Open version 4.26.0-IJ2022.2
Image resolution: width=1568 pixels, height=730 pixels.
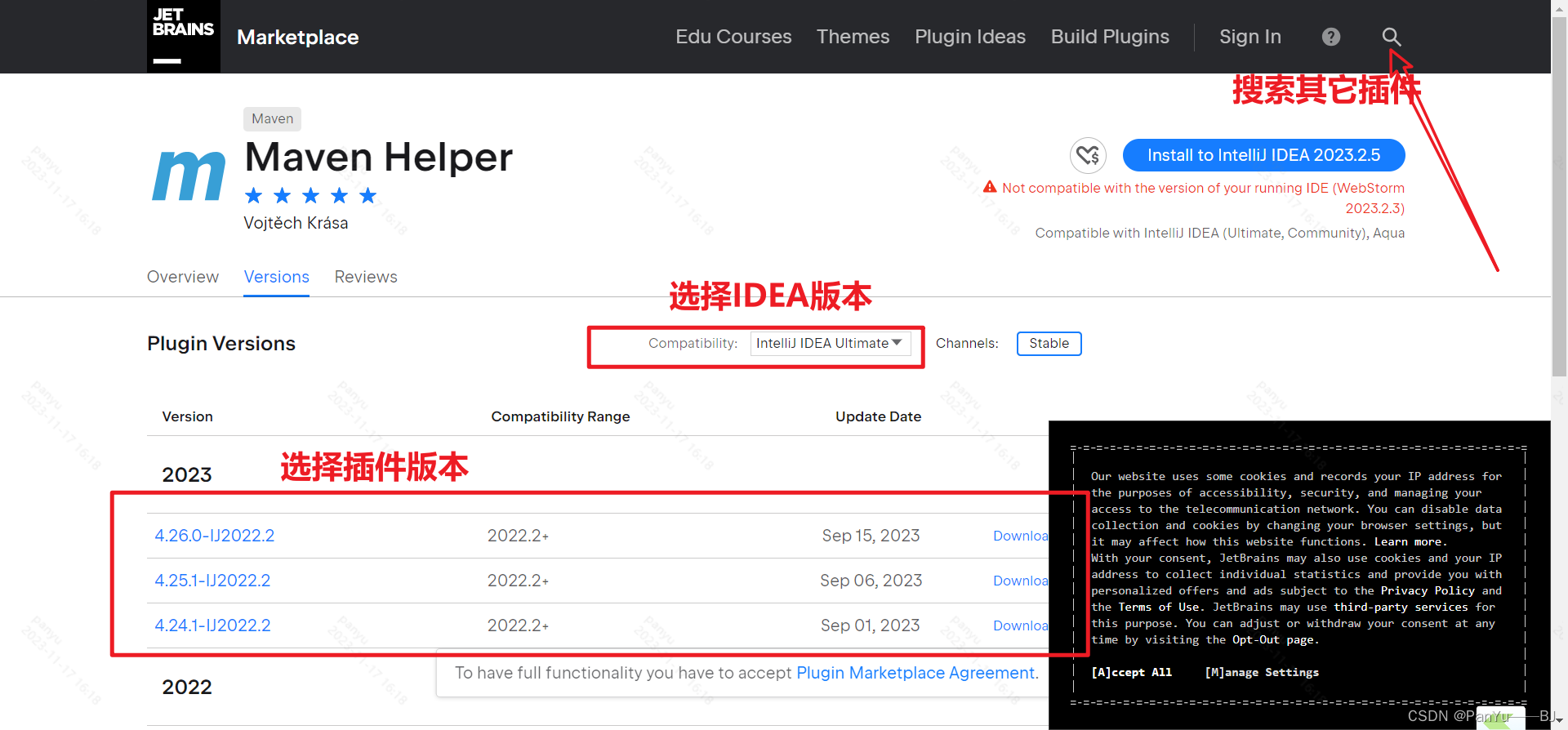[x=215, y=536]
